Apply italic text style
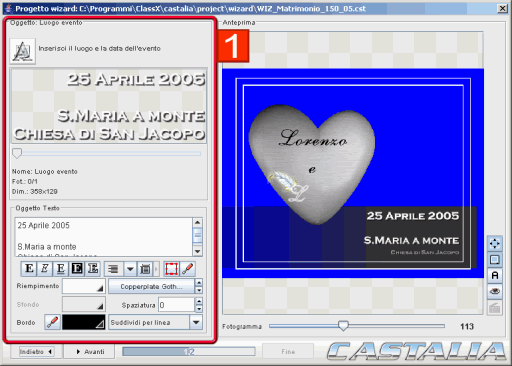The height and width of the screenshot is (366, 512). pyautogui.click(x=45, y=269)
